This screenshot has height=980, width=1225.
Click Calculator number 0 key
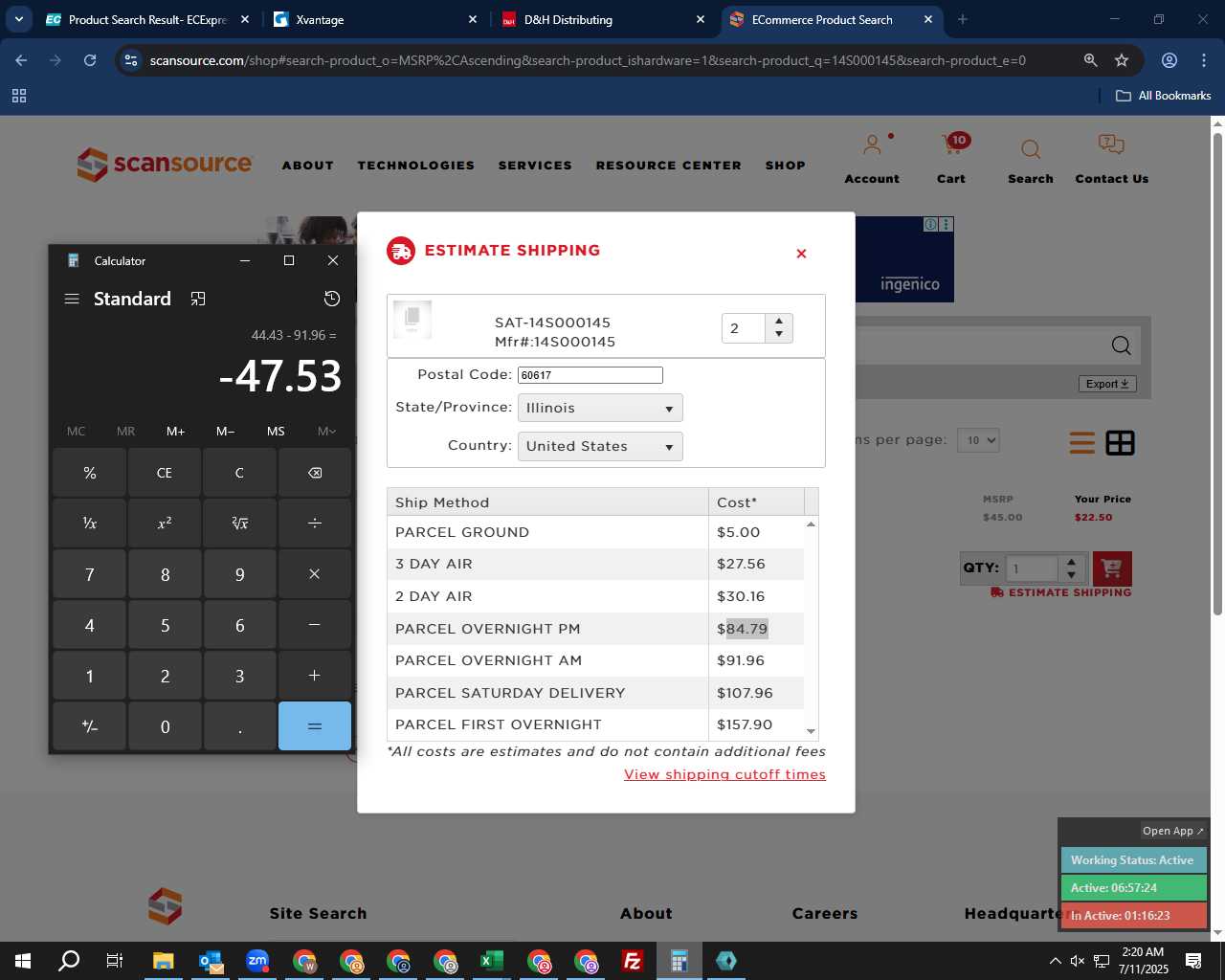pos(165,726)
